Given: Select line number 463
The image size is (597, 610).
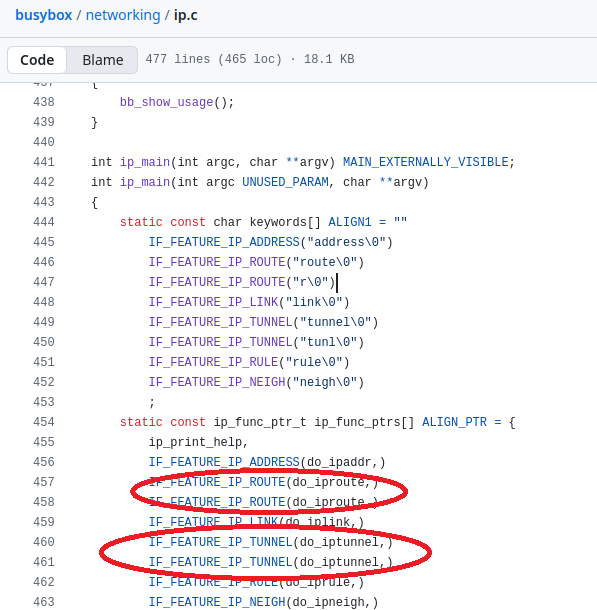Looking at the screenshot, I should pyautogui.click(x=44, y=602).
